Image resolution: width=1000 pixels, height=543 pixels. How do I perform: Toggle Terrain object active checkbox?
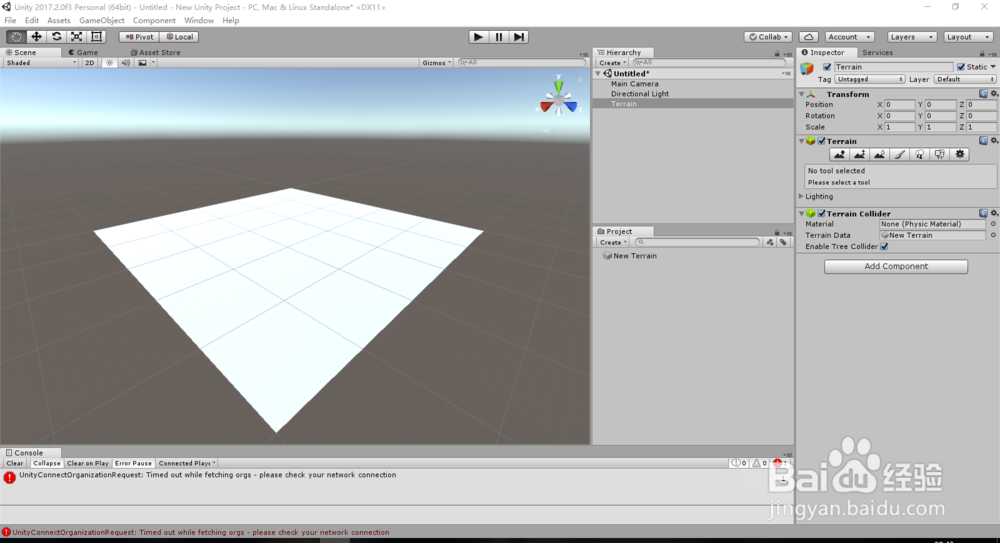pyautogui.click(x=827, y=67)
